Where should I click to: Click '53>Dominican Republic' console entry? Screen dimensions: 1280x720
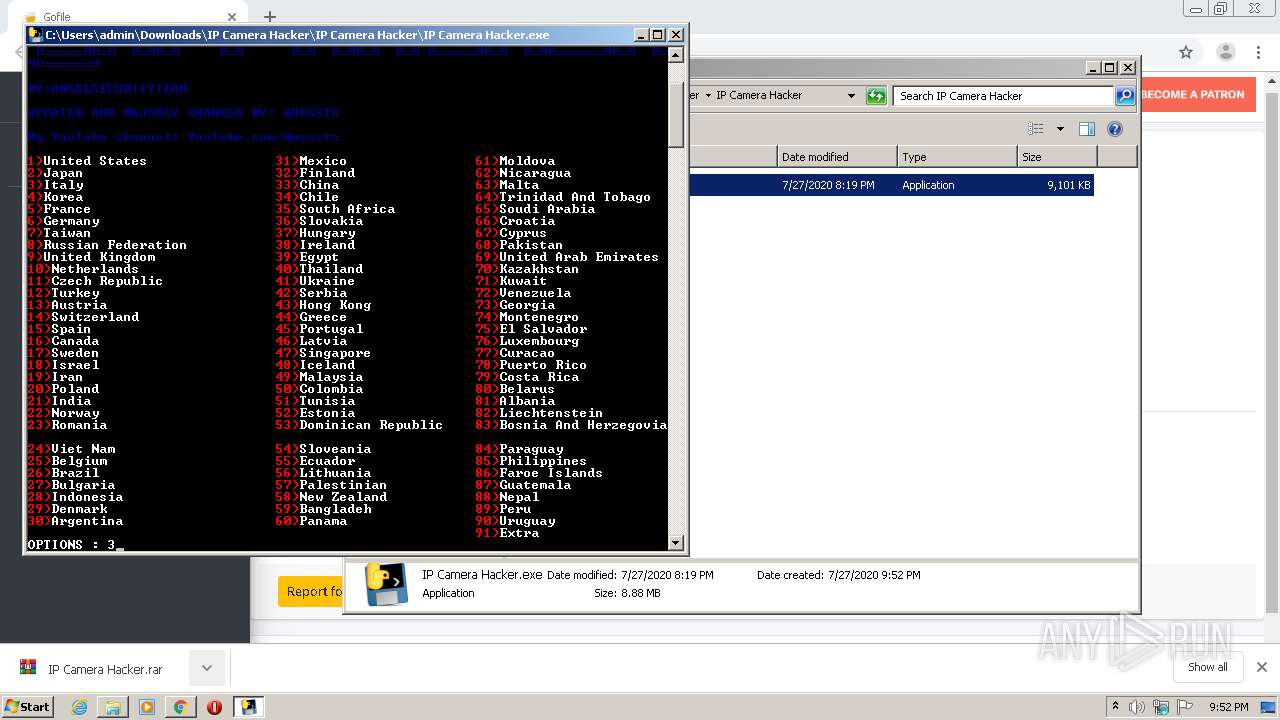(359, 425)
